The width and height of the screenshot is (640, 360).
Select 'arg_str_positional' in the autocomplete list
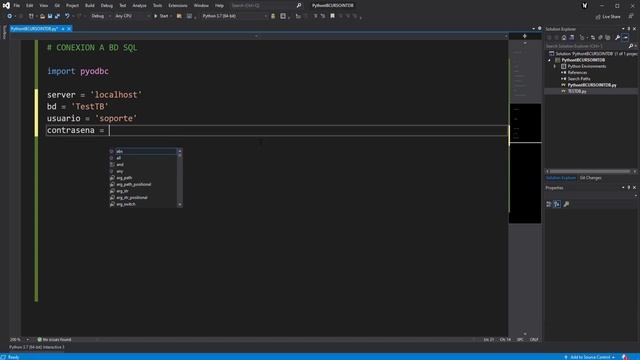143,198
